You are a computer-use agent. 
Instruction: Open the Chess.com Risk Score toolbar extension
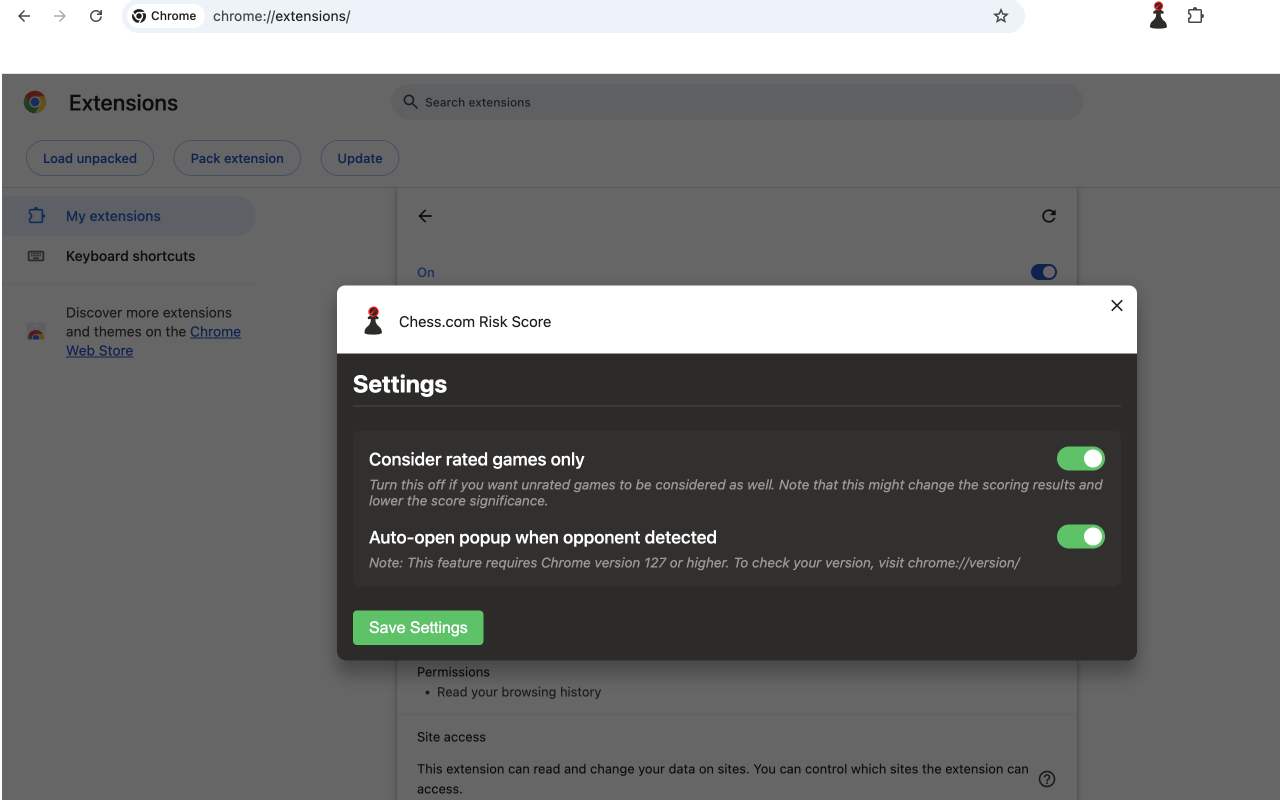coord(1158,16)
